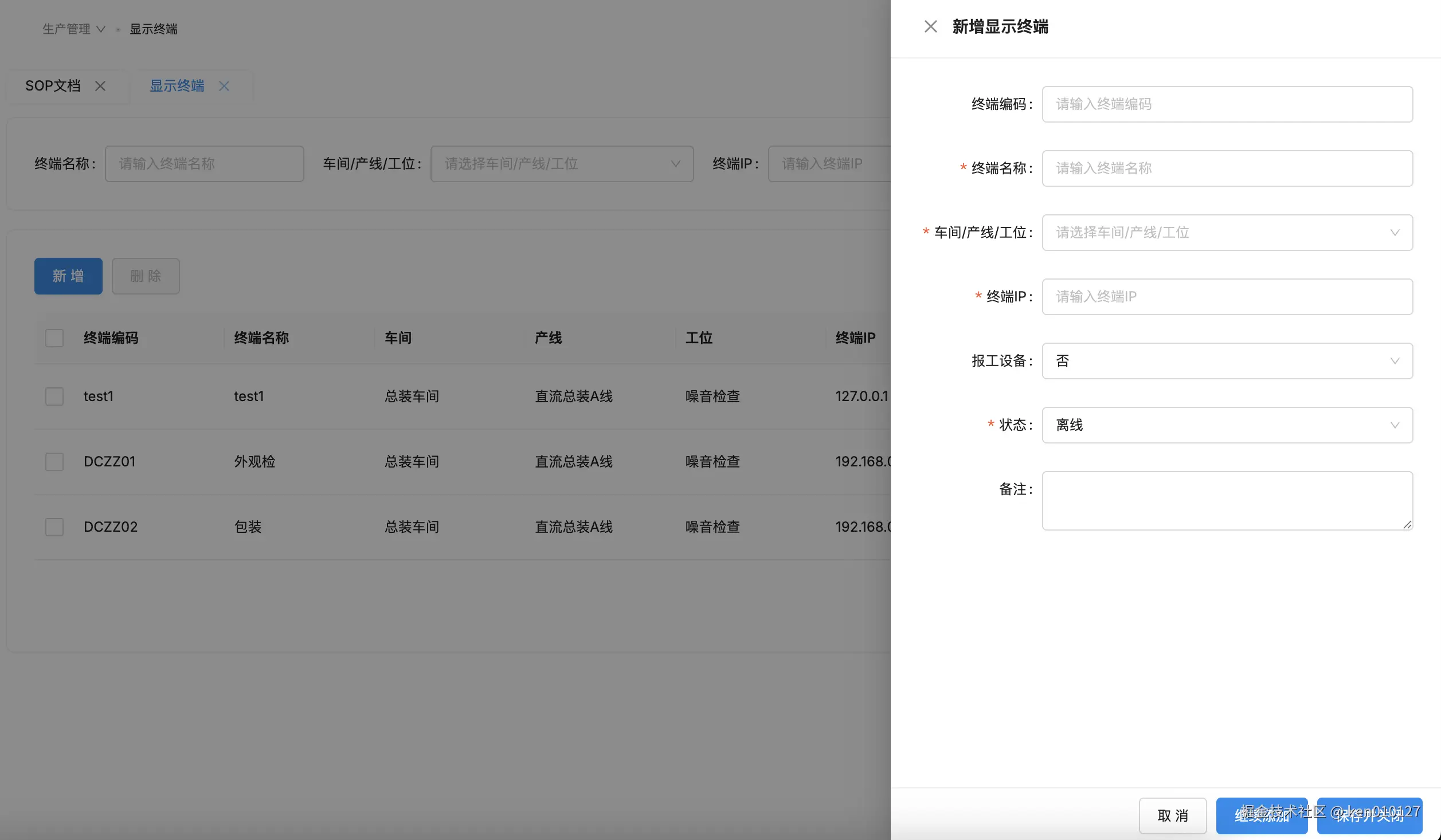Click arrow icon in 报工设备 select field
The height and width of the screenshot is (840, 1441).
[x=1395, y=361]
